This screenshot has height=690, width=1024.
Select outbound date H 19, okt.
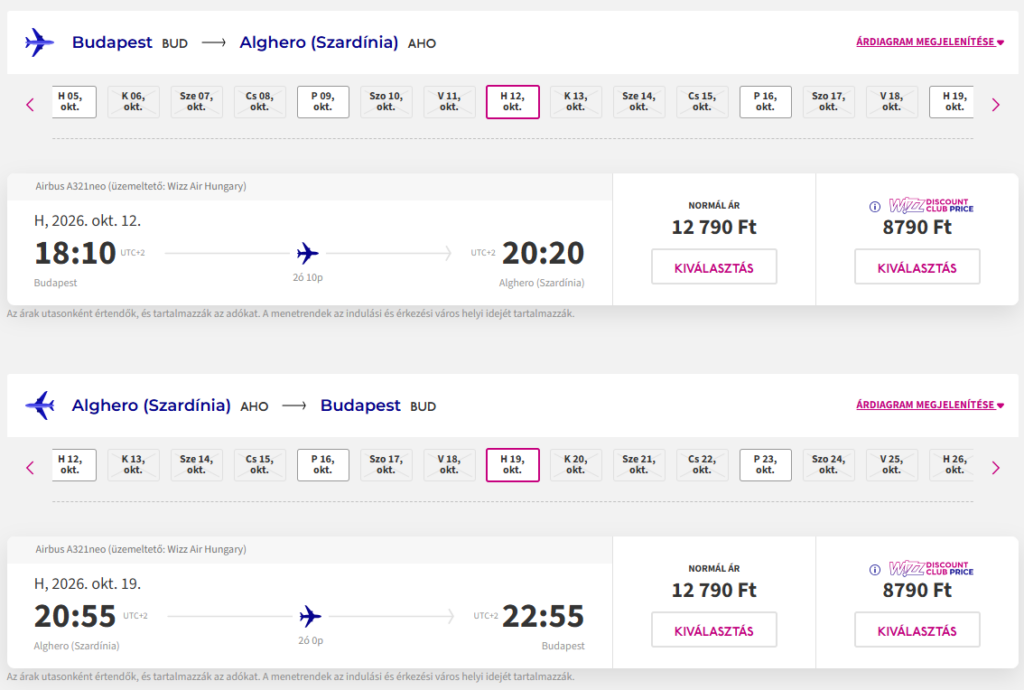[x=954, y=102]
